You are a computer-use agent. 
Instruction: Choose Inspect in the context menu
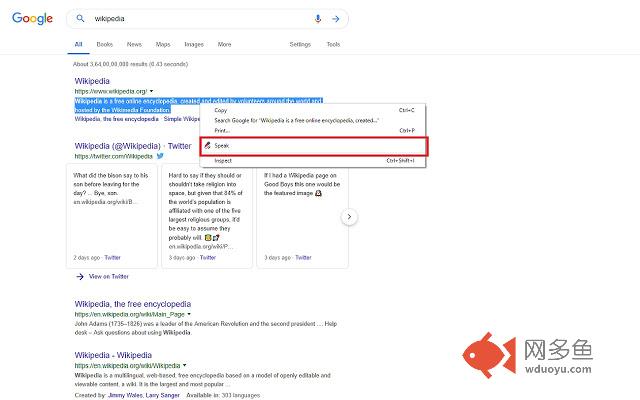point(313,161)
